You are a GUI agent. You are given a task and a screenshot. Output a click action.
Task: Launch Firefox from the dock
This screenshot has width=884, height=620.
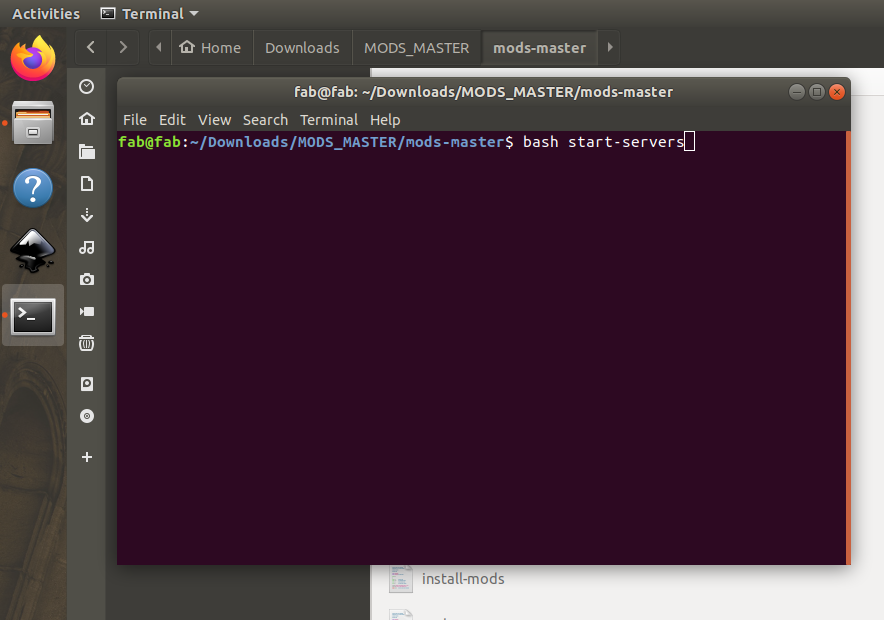[x=33, y=58]
